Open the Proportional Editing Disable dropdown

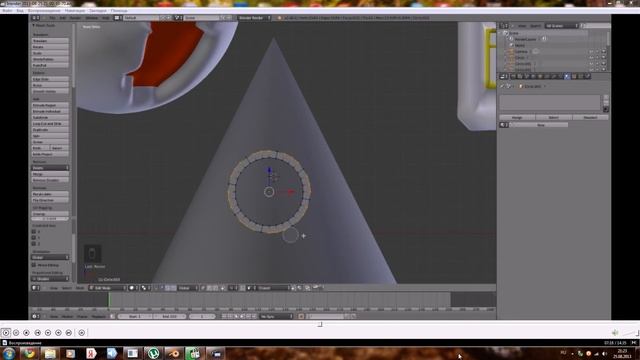point(50,279)
